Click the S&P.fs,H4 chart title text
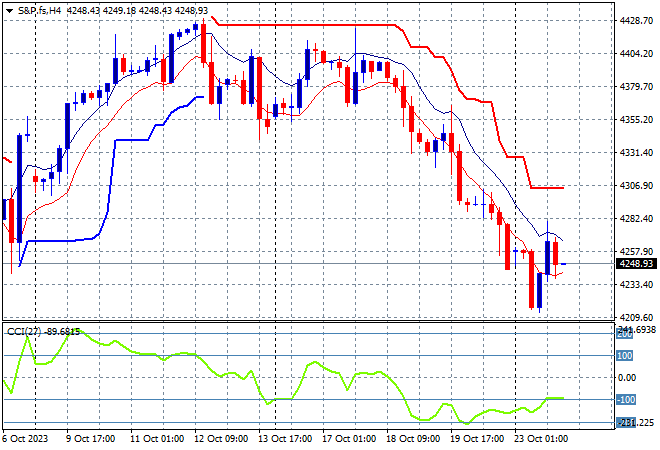The height and width of the screenshot is (450, 660). click(40, 9)
